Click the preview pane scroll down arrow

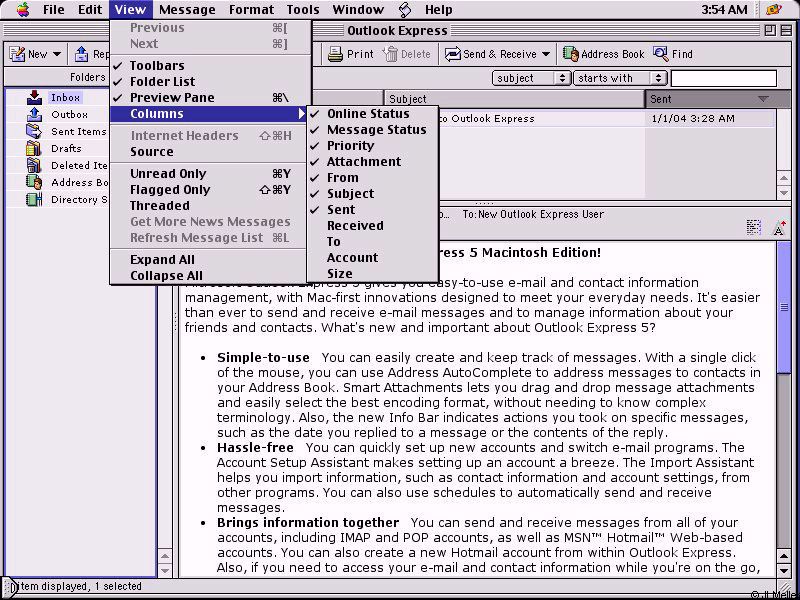[x=784, y=570]
